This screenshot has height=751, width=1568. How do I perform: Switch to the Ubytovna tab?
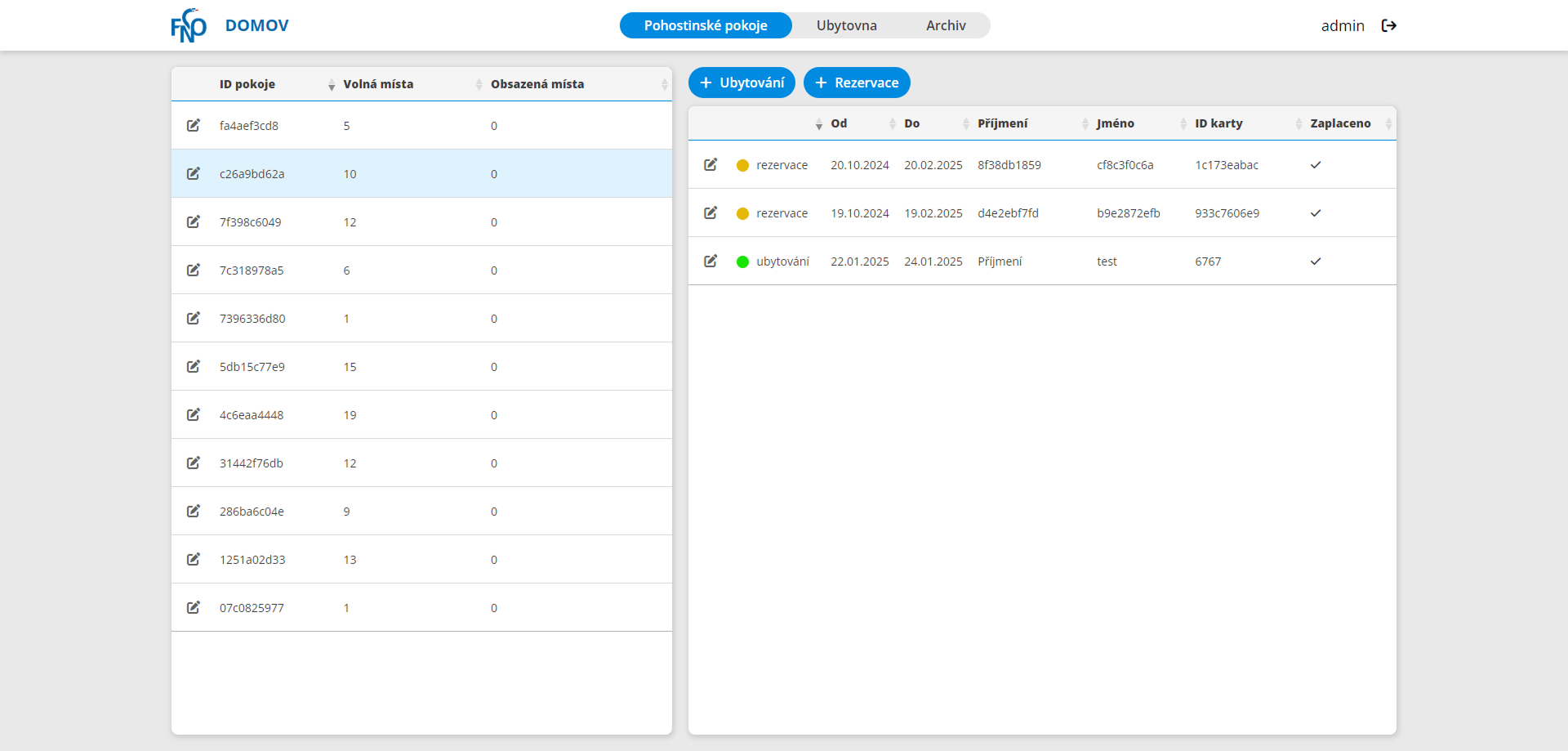pyautogui.click(x=846, y=25)
